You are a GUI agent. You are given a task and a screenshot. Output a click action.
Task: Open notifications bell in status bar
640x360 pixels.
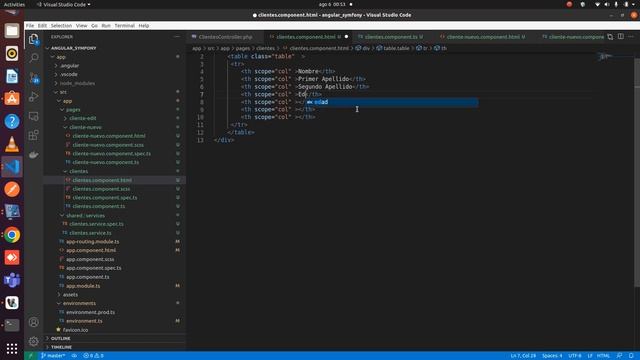(631, 356)
